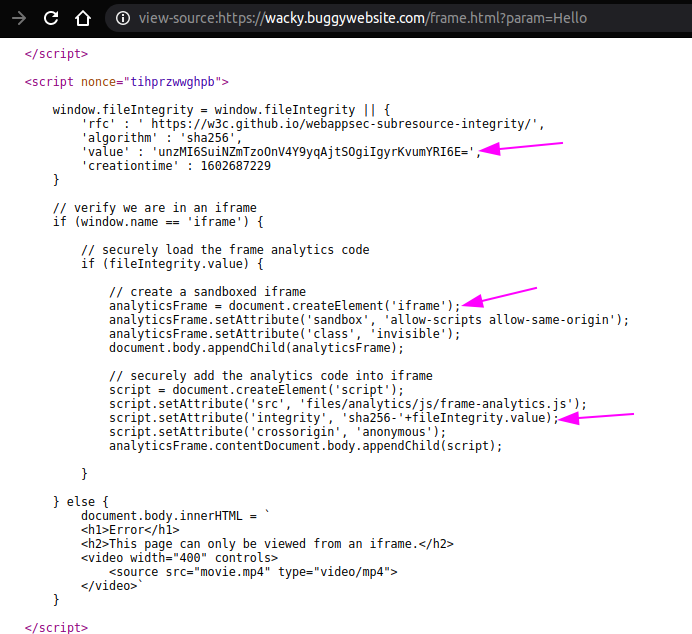Click the script src frame-analytics.js line
The height and width of the screenshot is (634, 692).
348,404
